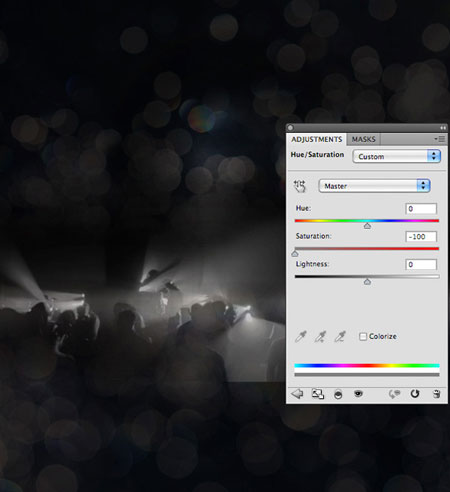
Task: Select the Subtract from Sample eyedropper
Action: pos(340,337)
